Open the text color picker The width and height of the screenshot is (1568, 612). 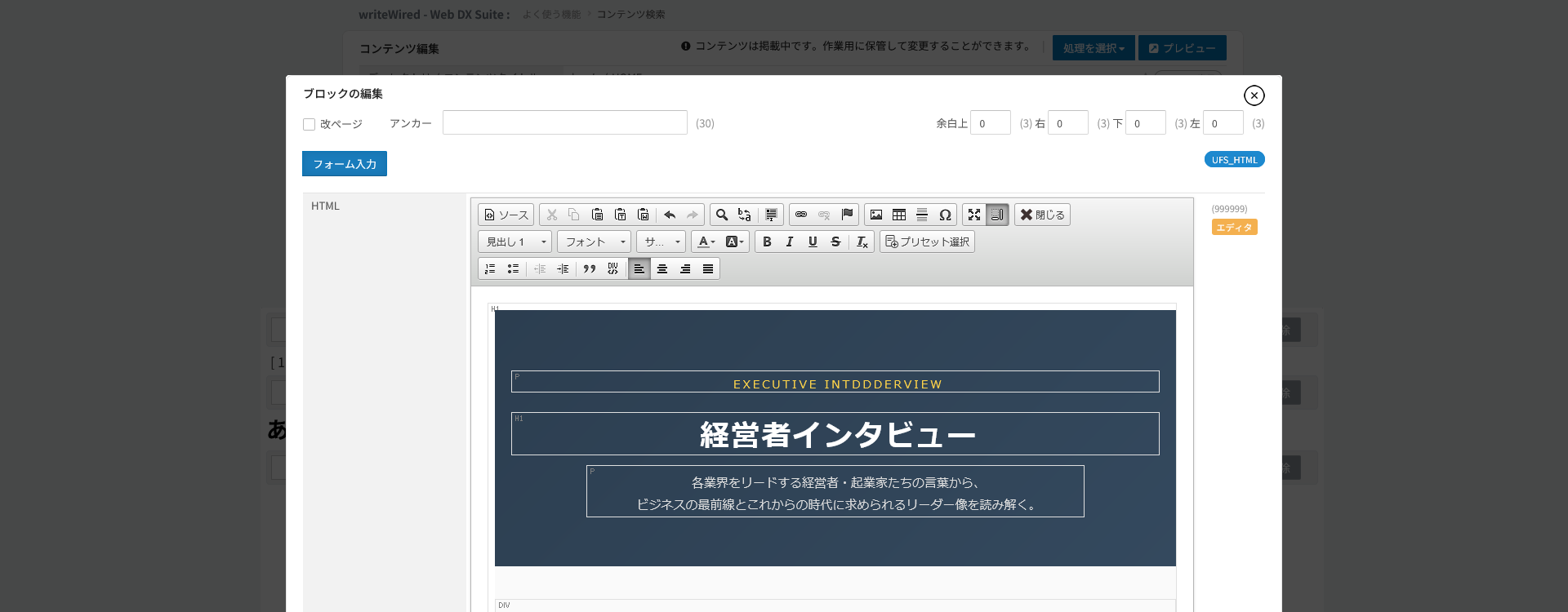coord(706,242)
